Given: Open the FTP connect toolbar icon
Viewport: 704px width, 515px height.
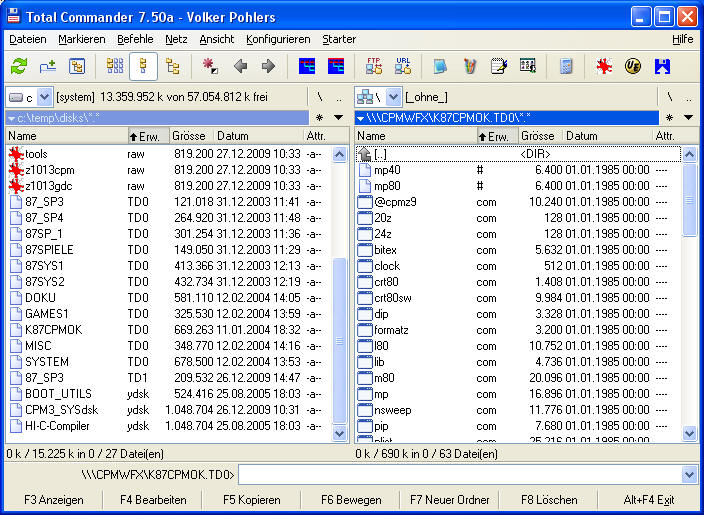Looking at the screenshot, I should pyautogui.click(x=374, y=66).
